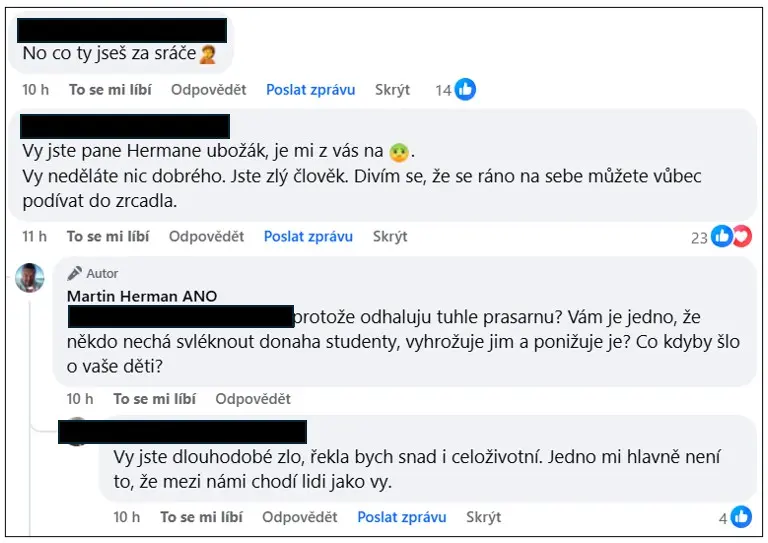This screenshot has height=543, width=768.
Task: Send message to first commenter via Poslat zprávu
Action: point(311,90)
